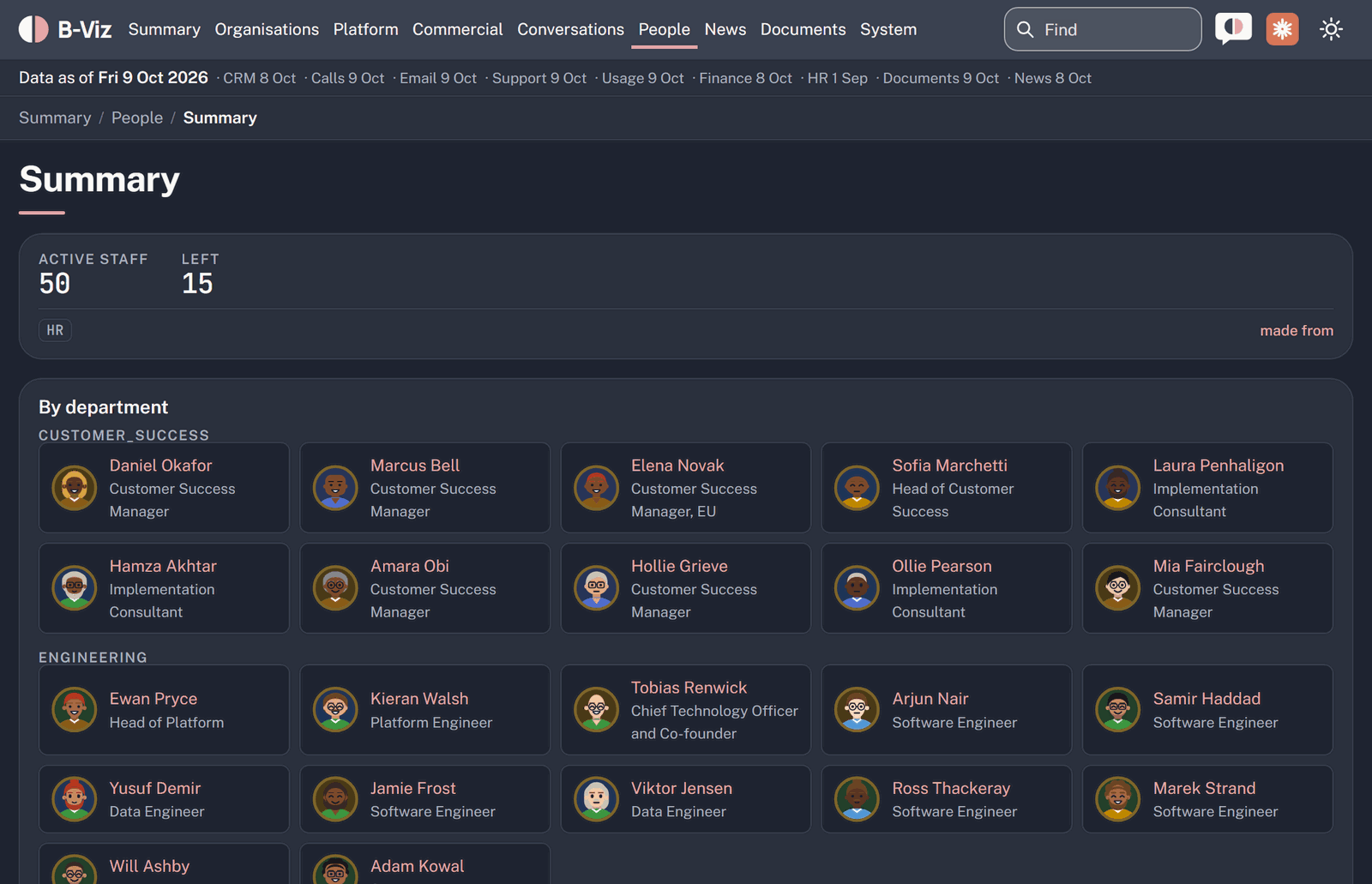Click Amara Obi's avatar
Image resolution: width=1372 pixels, height=884 pixels.
tap(335, 588)
